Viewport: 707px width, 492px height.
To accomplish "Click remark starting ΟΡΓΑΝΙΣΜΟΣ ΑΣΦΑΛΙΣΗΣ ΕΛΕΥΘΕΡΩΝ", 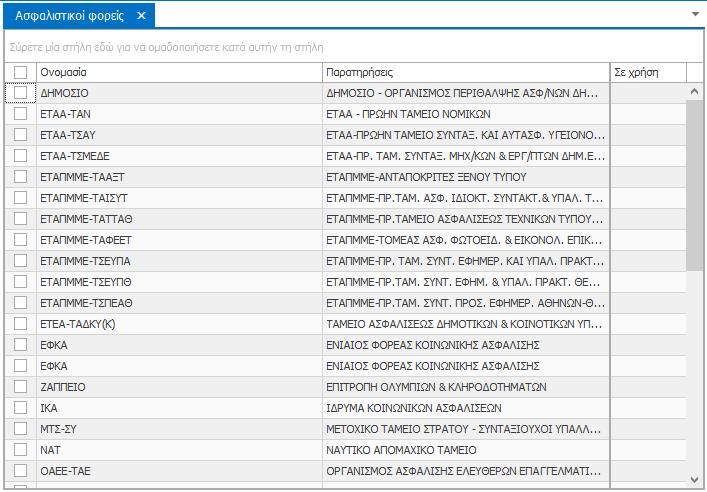I will tap(464, 471).
